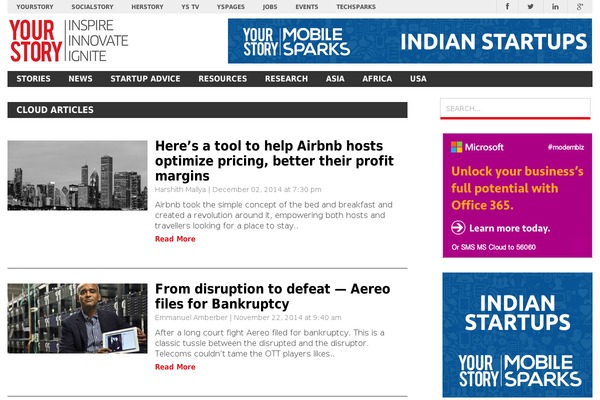Viewport: 600px width, 400px height.
Task: Go to the AFRICA section
Action: point(377,79)
